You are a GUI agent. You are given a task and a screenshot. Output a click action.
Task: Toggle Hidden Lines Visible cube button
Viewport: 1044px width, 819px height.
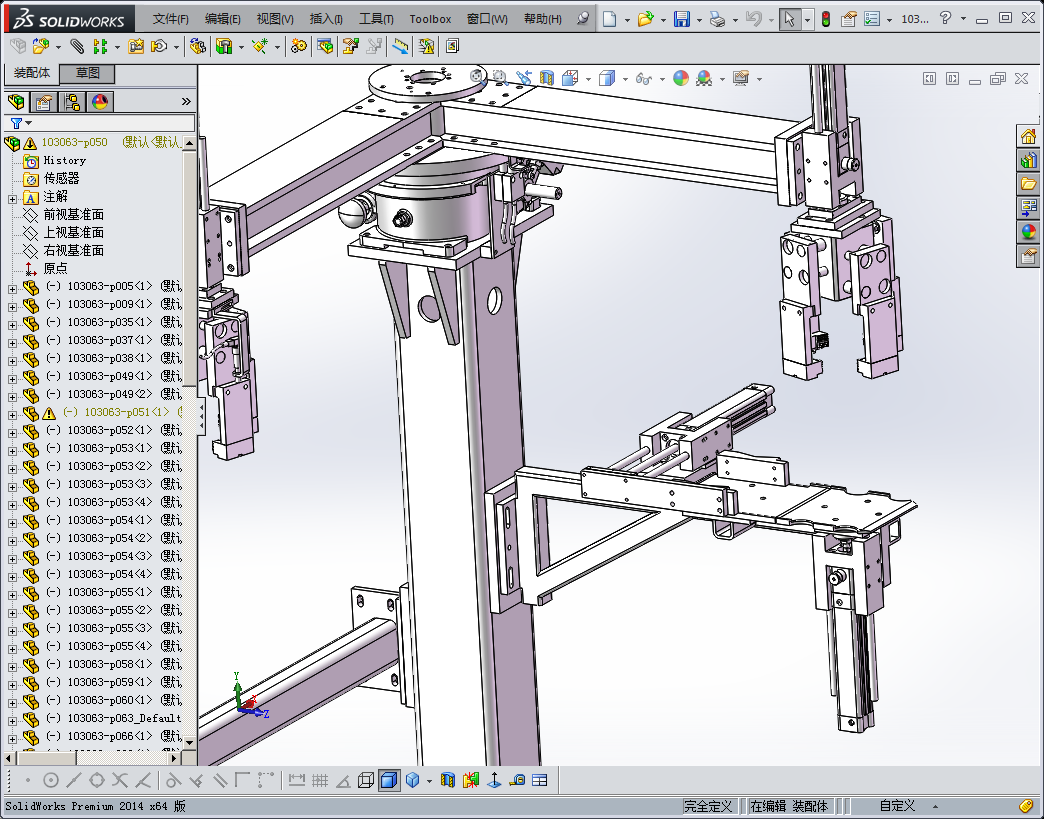coord(413,780)
